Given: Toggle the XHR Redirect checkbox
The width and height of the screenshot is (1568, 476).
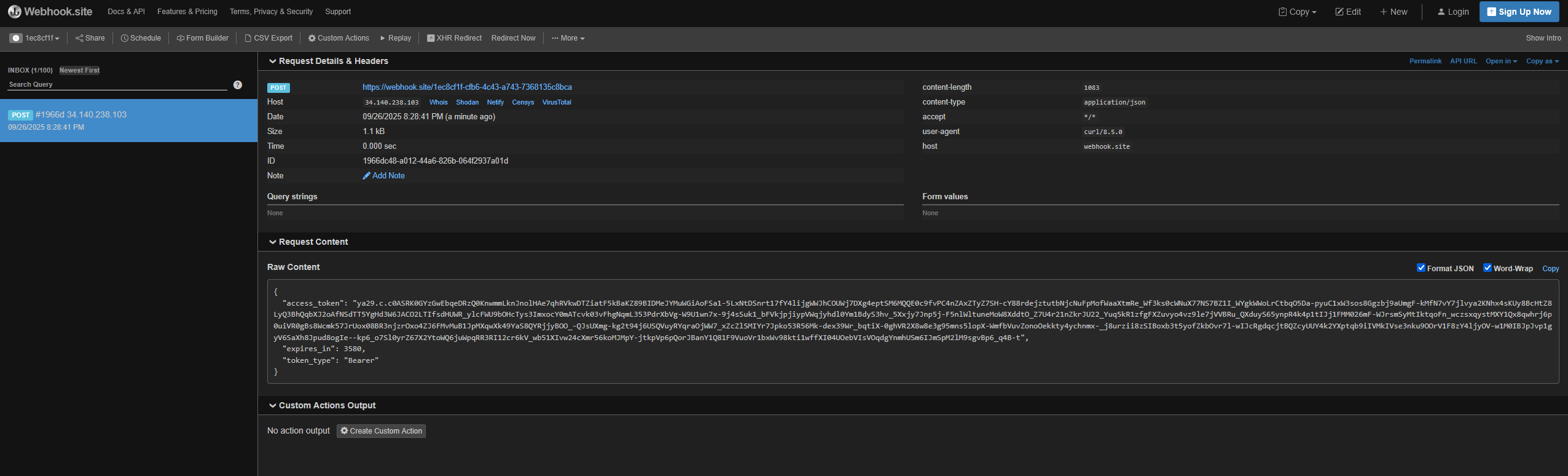Looking at the screenshot, I should click(431, 38).
